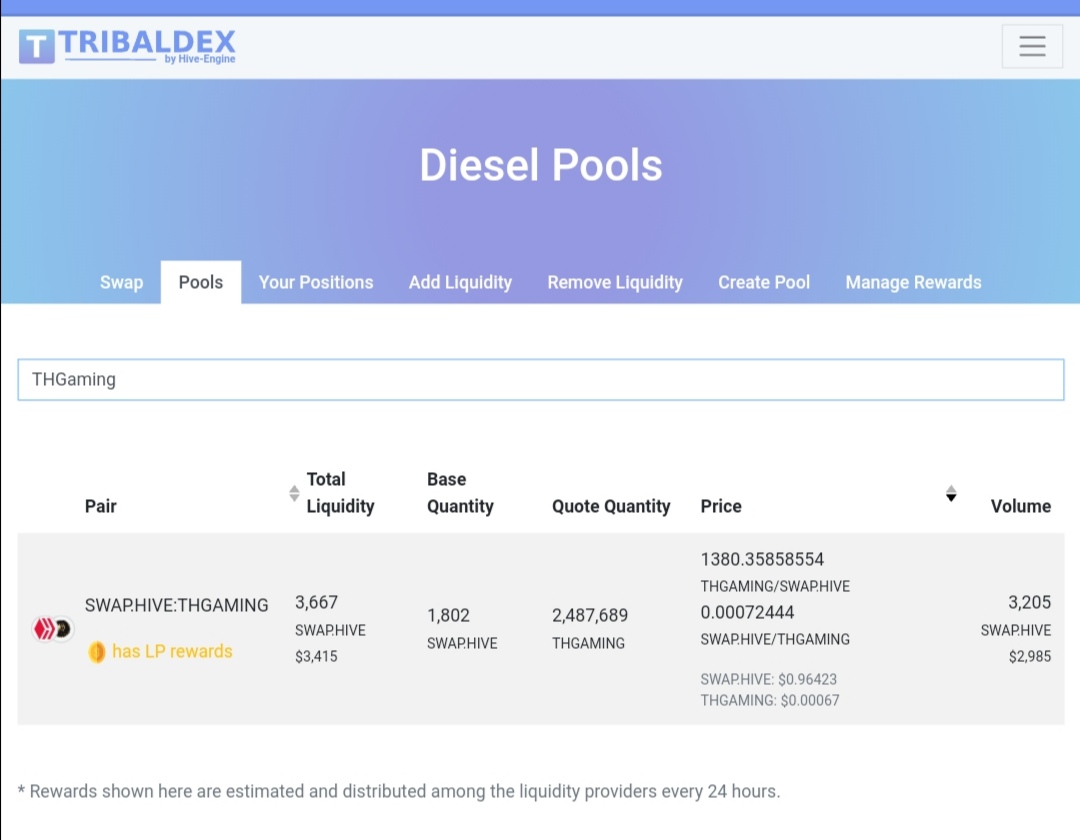Click the THGAMING: $0.00067 price line
Image resolution: width=1080 pixels, height=840 pixels.
(770, 700)
